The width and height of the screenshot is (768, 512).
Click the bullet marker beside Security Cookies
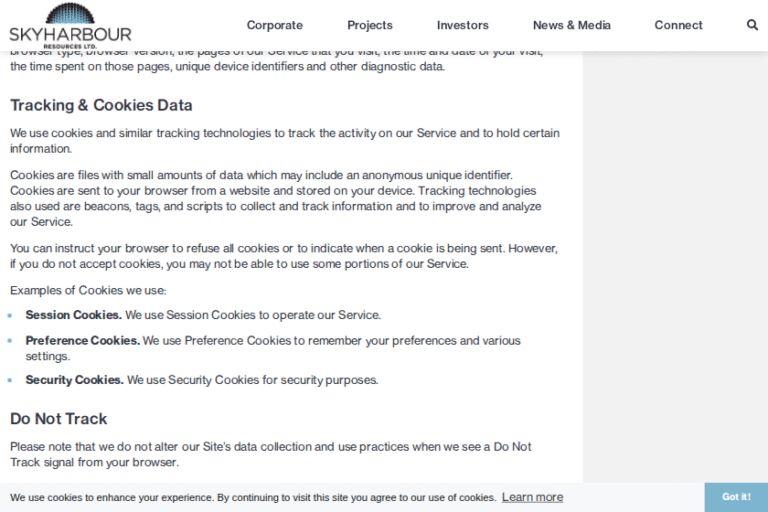coord(12,380)
